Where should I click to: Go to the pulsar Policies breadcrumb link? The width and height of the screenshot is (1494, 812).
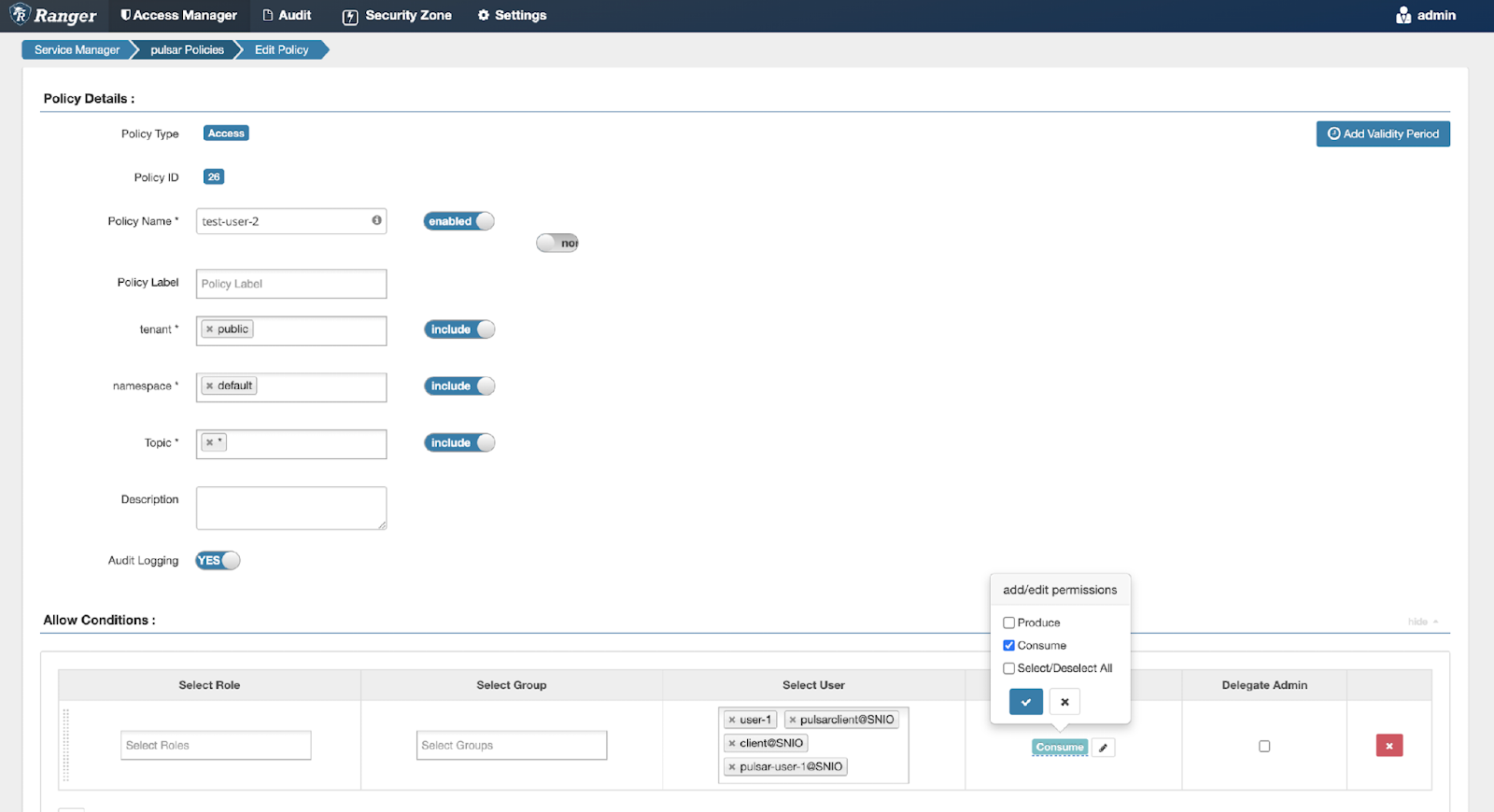pos(187,50)
